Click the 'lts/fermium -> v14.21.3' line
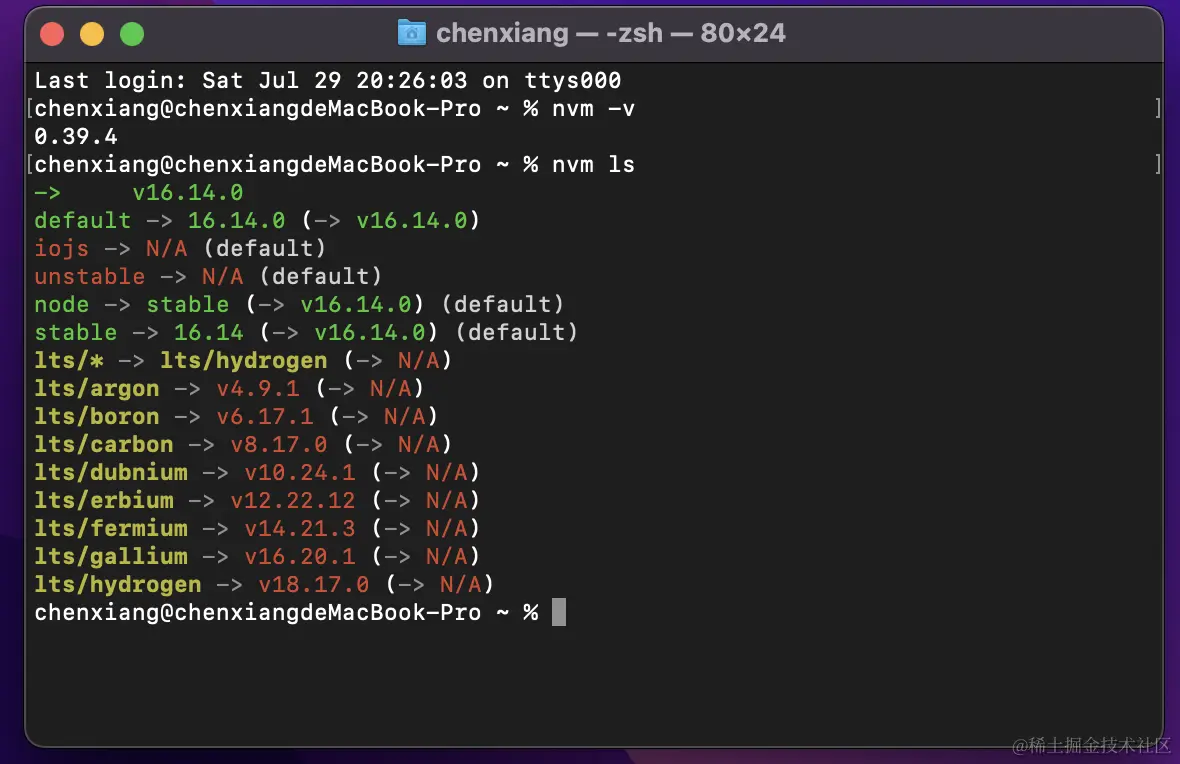Viewport: 1180px width, 764px height. coord(257,528)
